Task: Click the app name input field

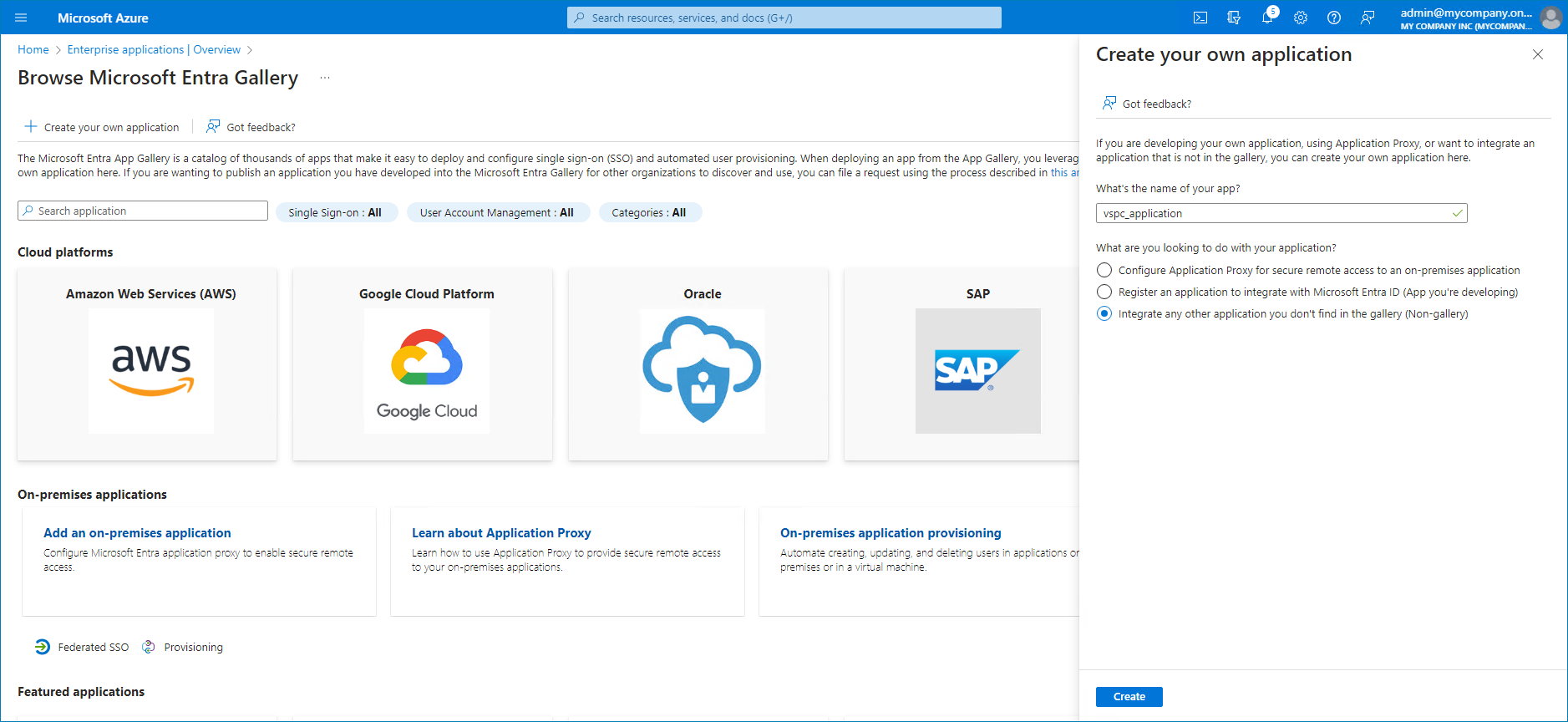Action: [x=1275, y=213]
